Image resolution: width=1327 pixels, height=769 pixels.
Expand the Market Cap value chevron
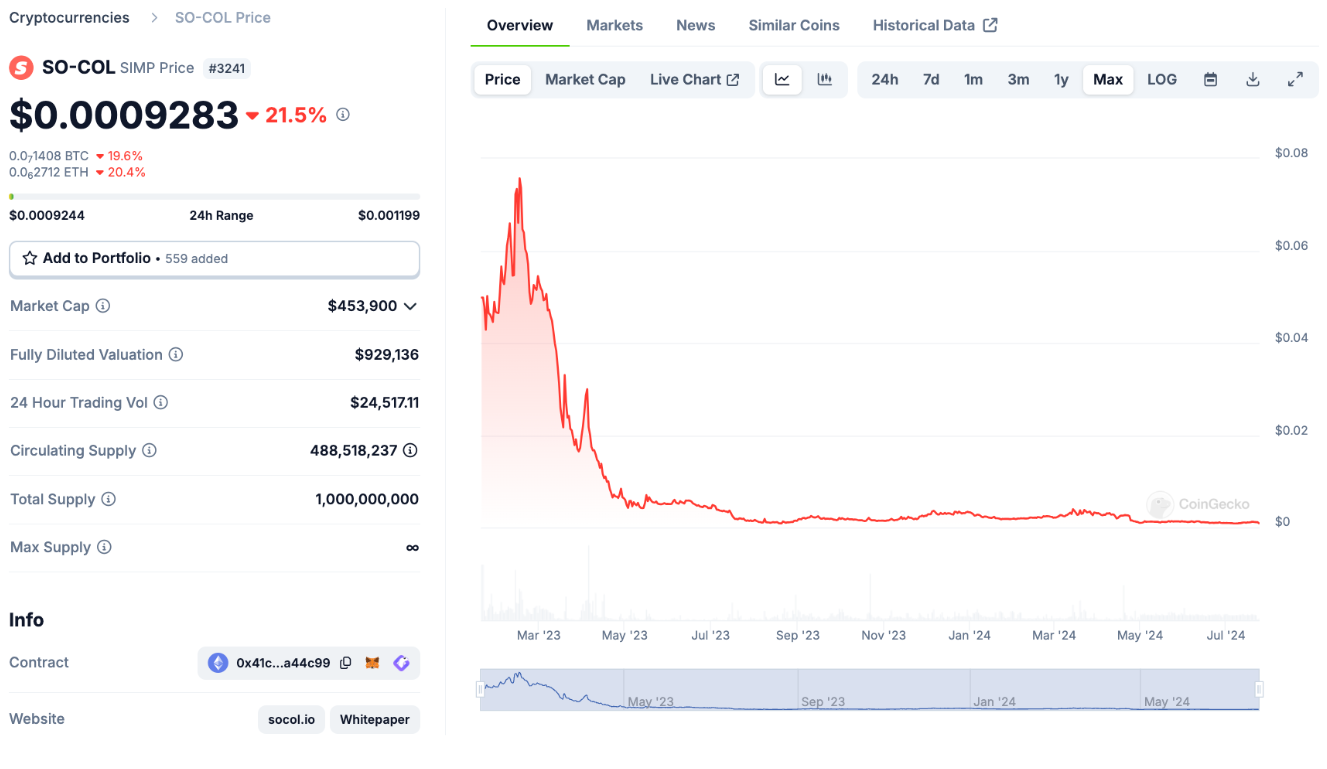410,306
